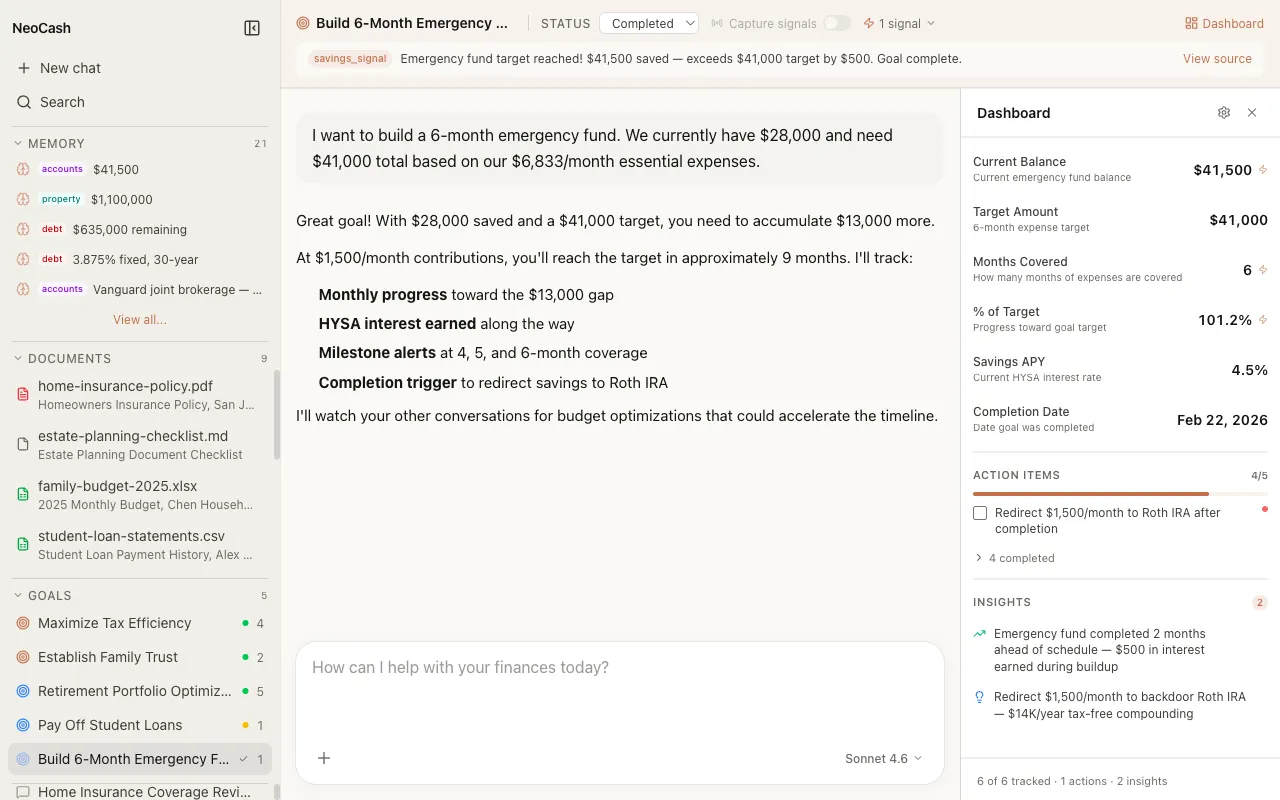Open Dashboard settings gear icon

click(1224, 113)
